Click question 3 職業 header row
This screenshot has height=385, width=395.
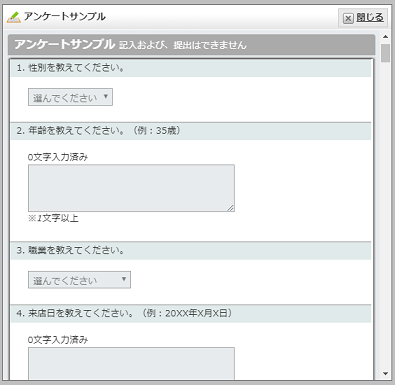[191, 251]
